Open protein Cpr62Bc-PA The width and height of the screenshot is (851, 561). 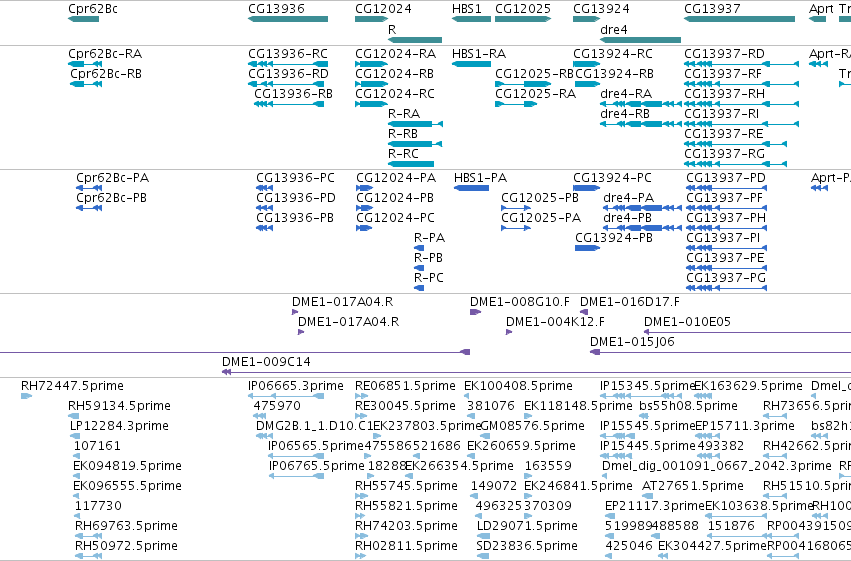(112, 178)
